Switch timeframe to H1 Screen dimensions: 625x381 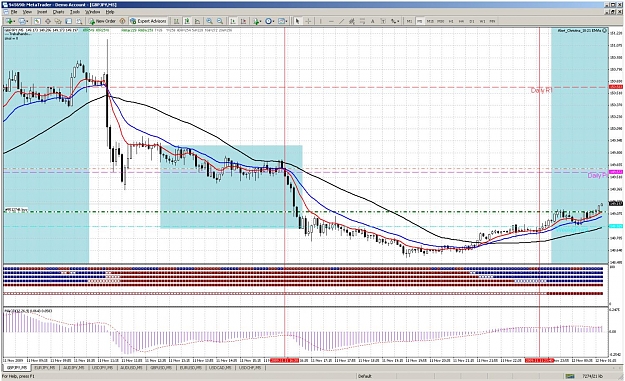(x=451, y=21)
